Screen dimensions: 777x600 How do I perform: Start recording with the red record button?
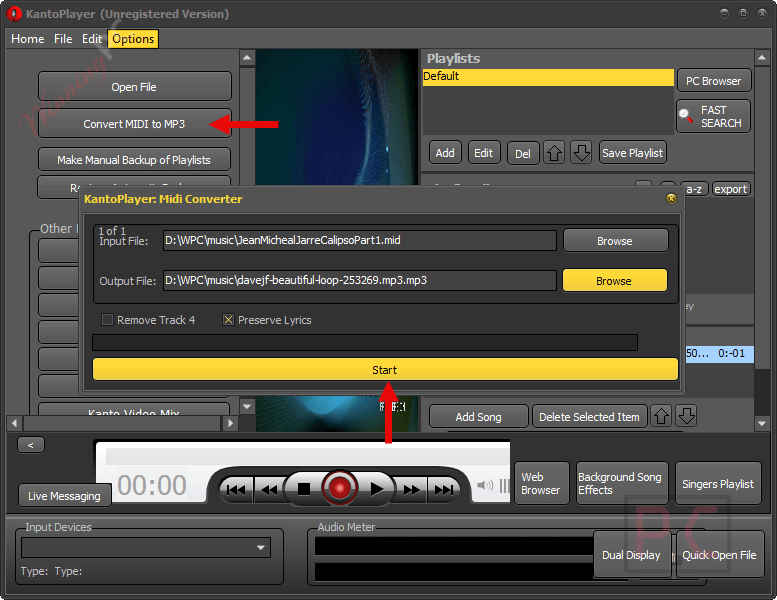click(339, 489)
